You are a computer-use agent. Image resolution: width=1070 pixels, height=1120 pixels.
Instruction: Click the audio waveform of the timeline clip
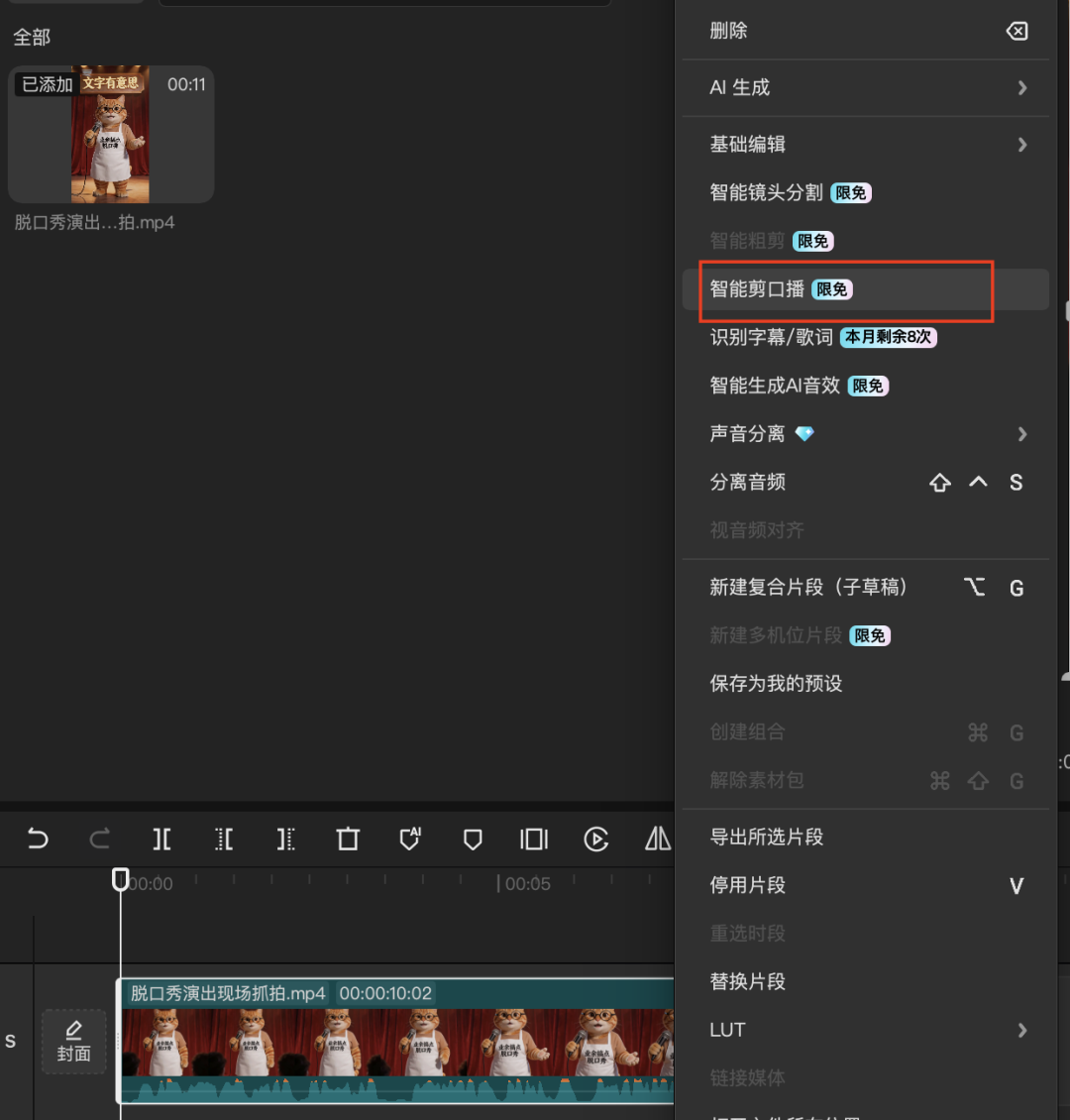396,1090
